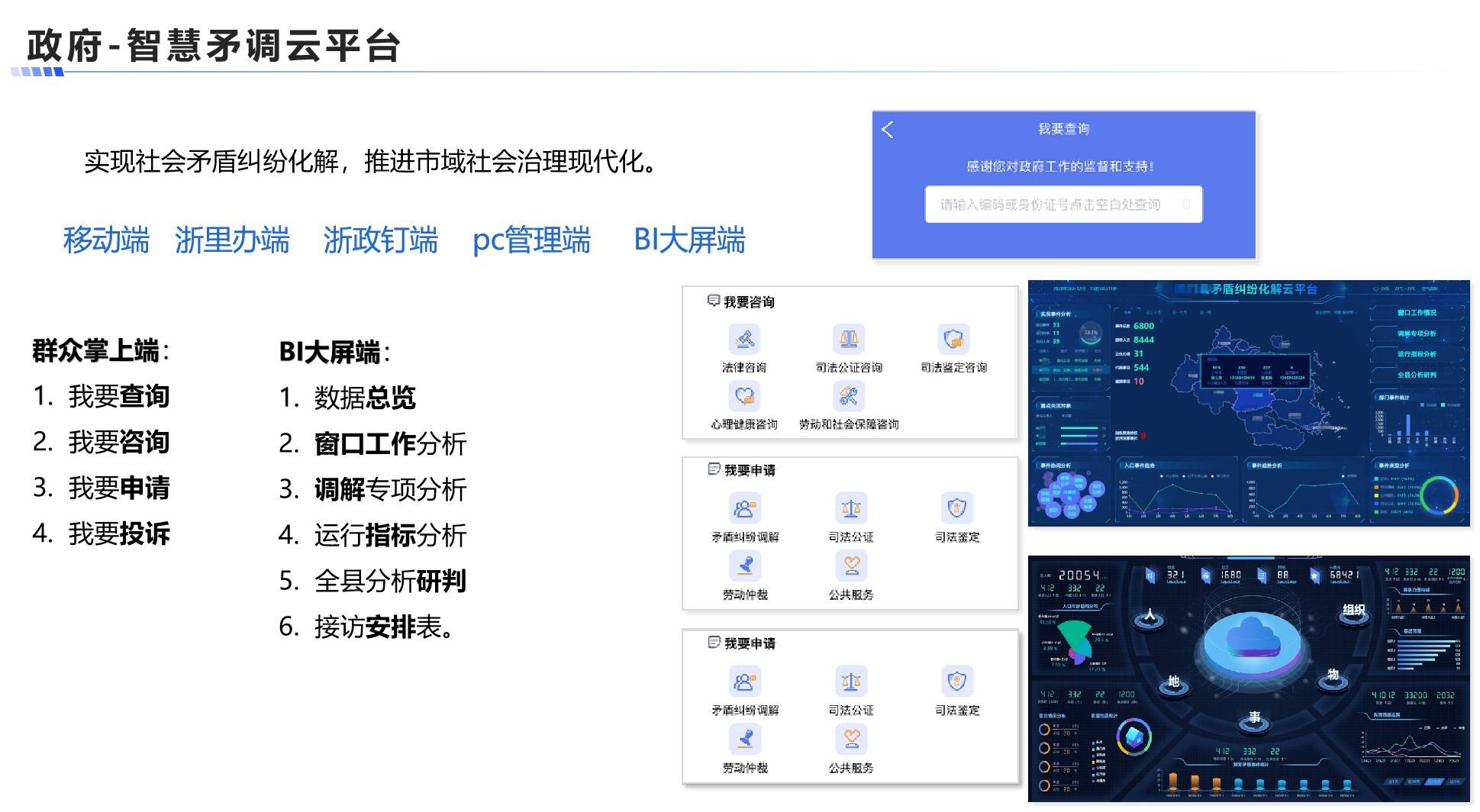This screenshot has height=812, width=1480.
Task: Open the 司法公证咨询 scales icon
Action: [x=849, y=339]
